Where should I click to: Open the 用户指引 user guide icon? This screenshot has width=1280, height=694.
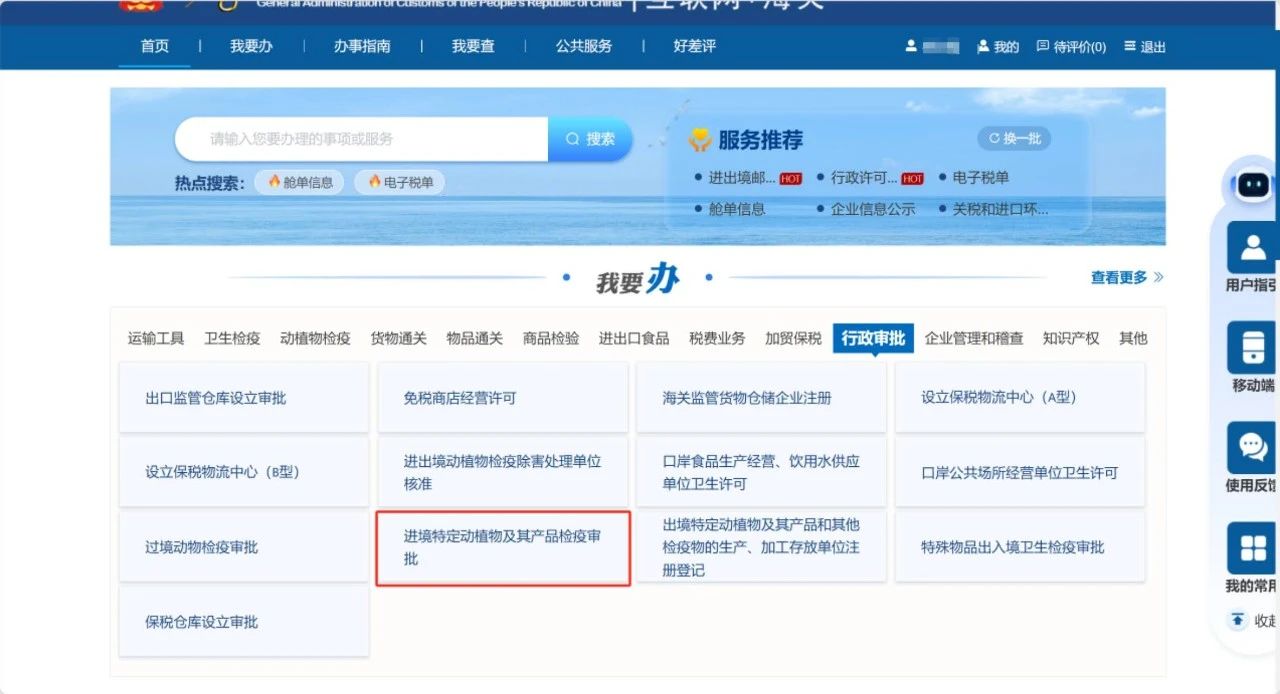pyautogui.click(x=1253, y=247)
